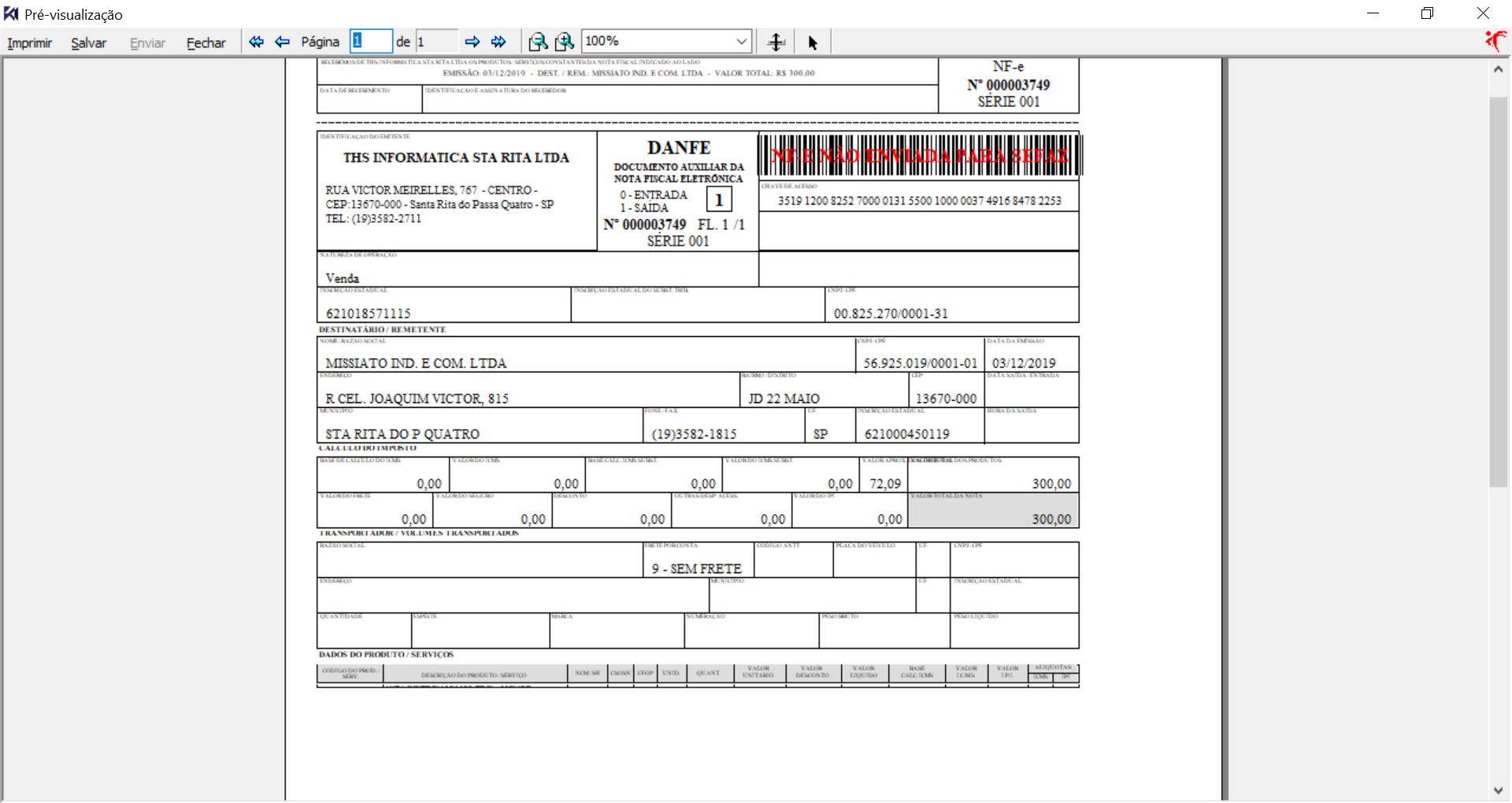Click STA RITA DO P QUATRO municipality
Viewport: 1512px width, 803px height.
click(x=402, y=434)
